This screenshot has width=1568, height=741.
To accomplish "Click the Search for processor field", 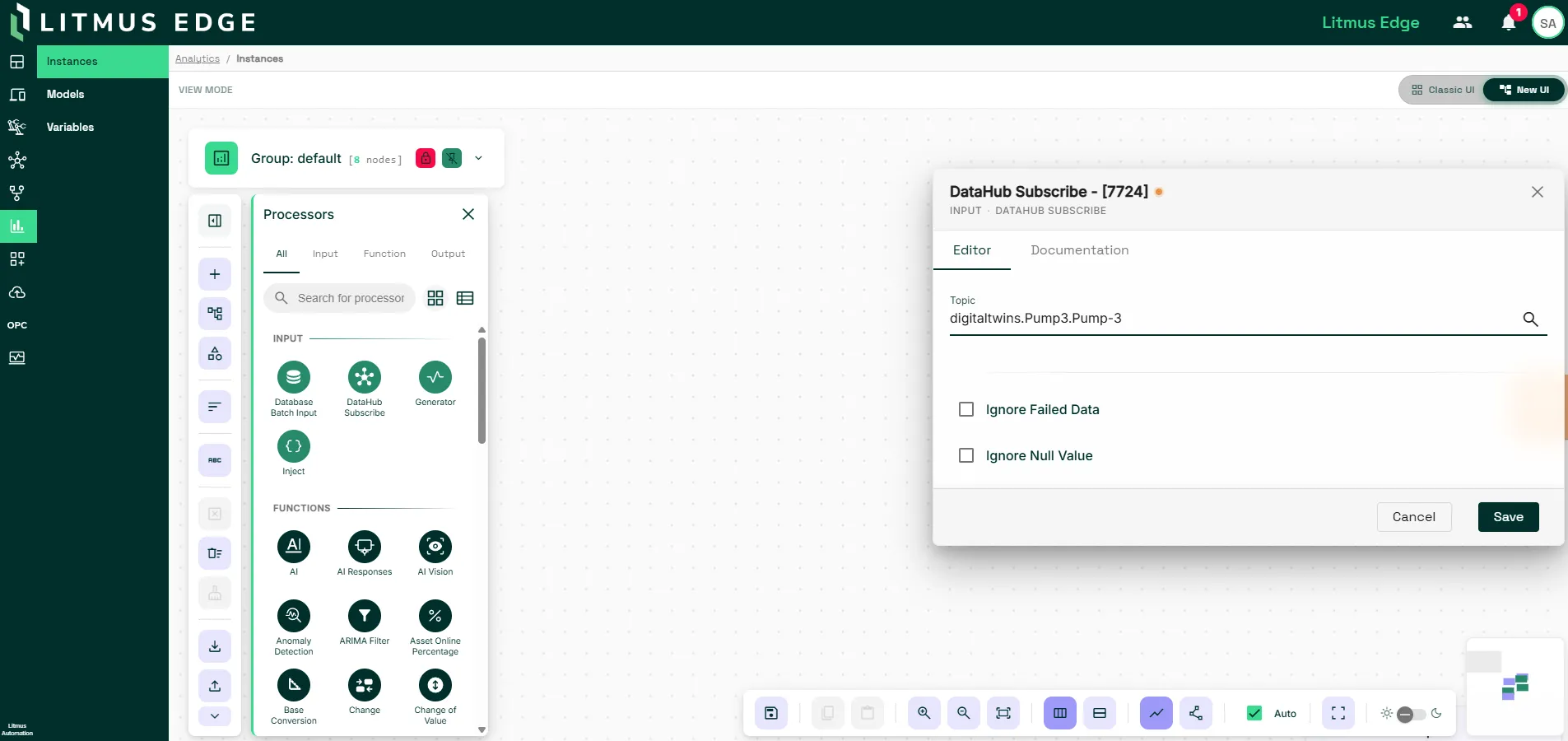I will tap(339, 298).
